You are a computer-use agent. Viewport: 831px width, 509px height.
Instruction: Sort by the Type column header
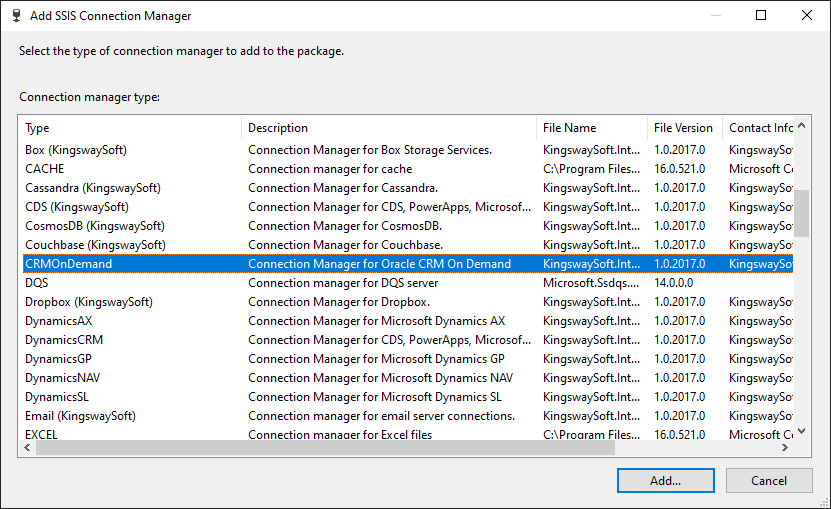click(x=130, y=128)
